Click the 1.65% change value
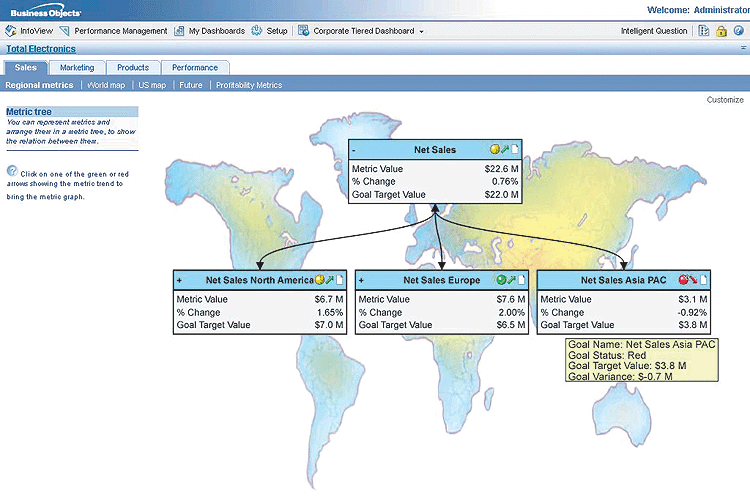This screenshot has width=750, height=498. tap(330, 312)
